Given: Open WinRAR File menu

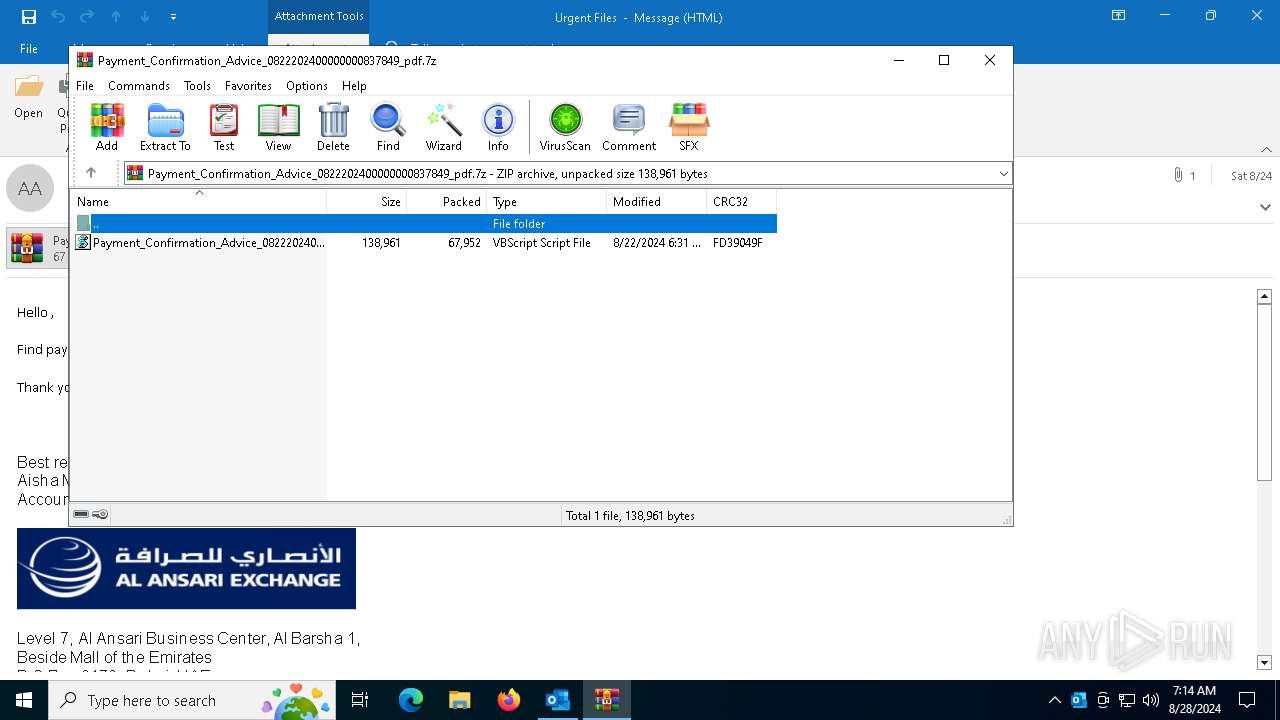Looking at the screenshot, I should 85,86.
